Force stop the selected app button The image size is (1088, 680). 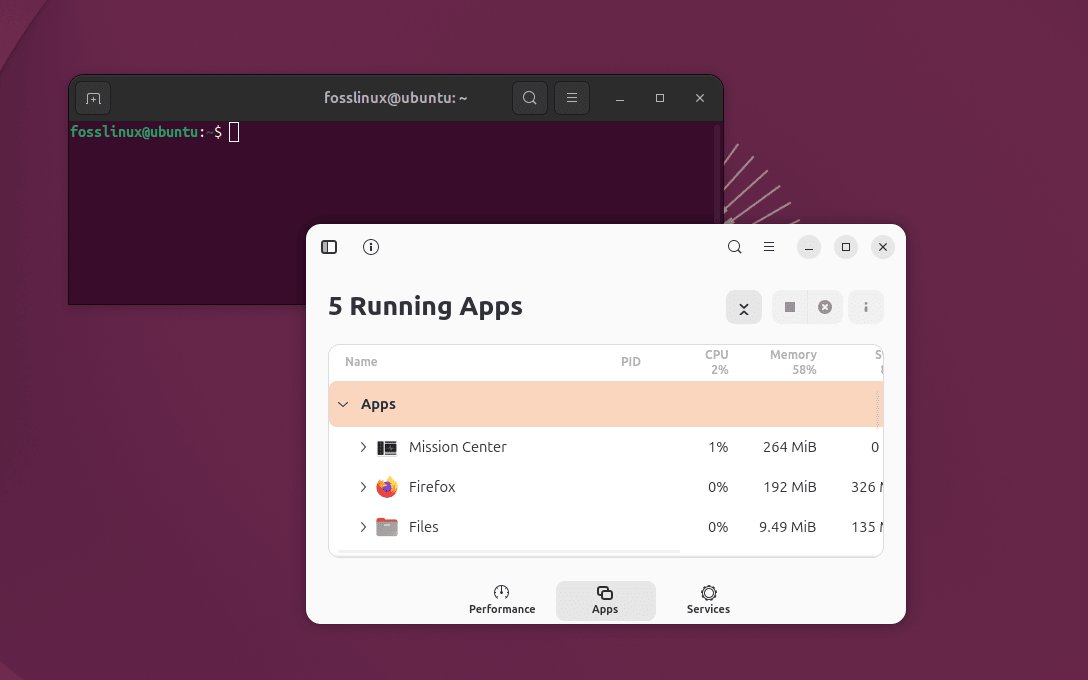[x=825, y=307]
